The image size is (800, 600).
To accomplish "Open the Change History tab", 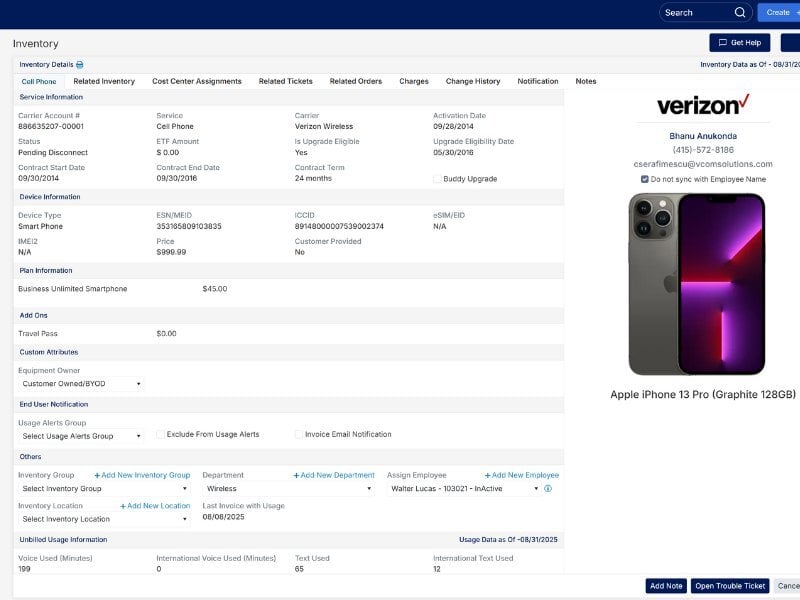I will pos(473,81).
